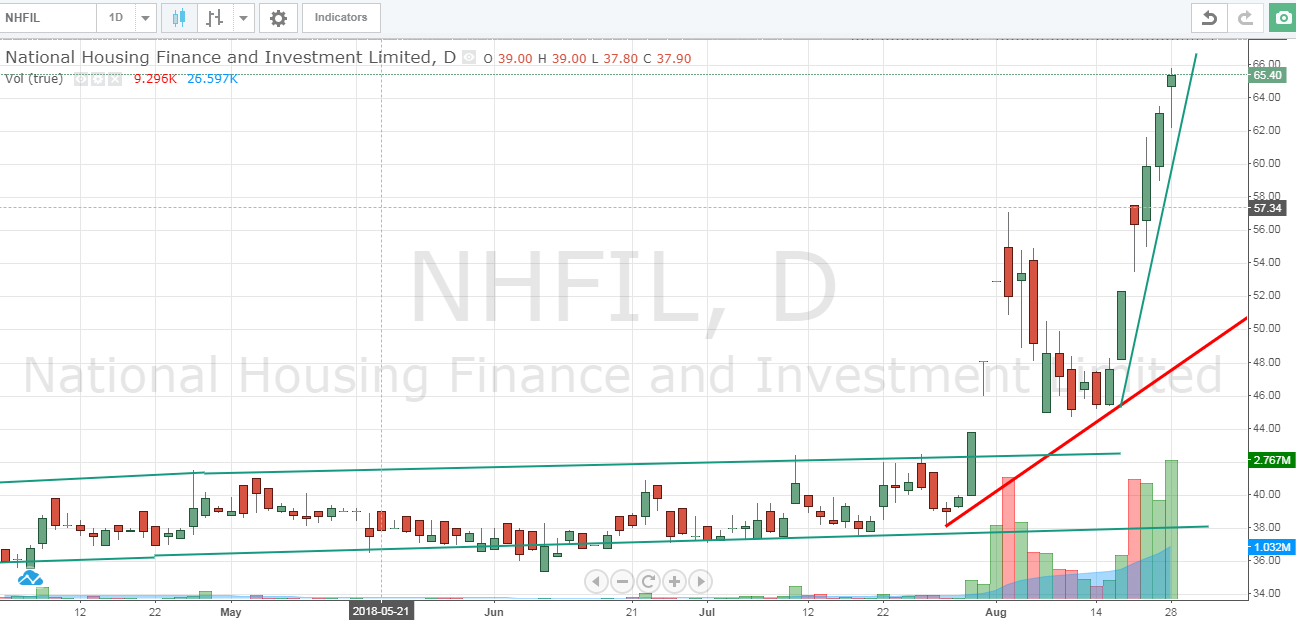Click the 65.40 current price label
This screenshot has height=620, width=1296.
pyautogui.click(x=1267, y=75)
